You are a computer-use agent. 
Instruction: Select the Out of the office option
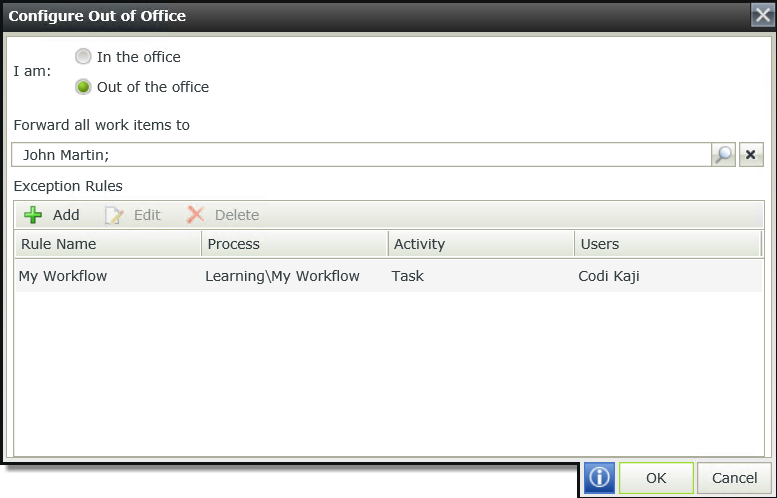pyautogui.click(x=84, y=87)
